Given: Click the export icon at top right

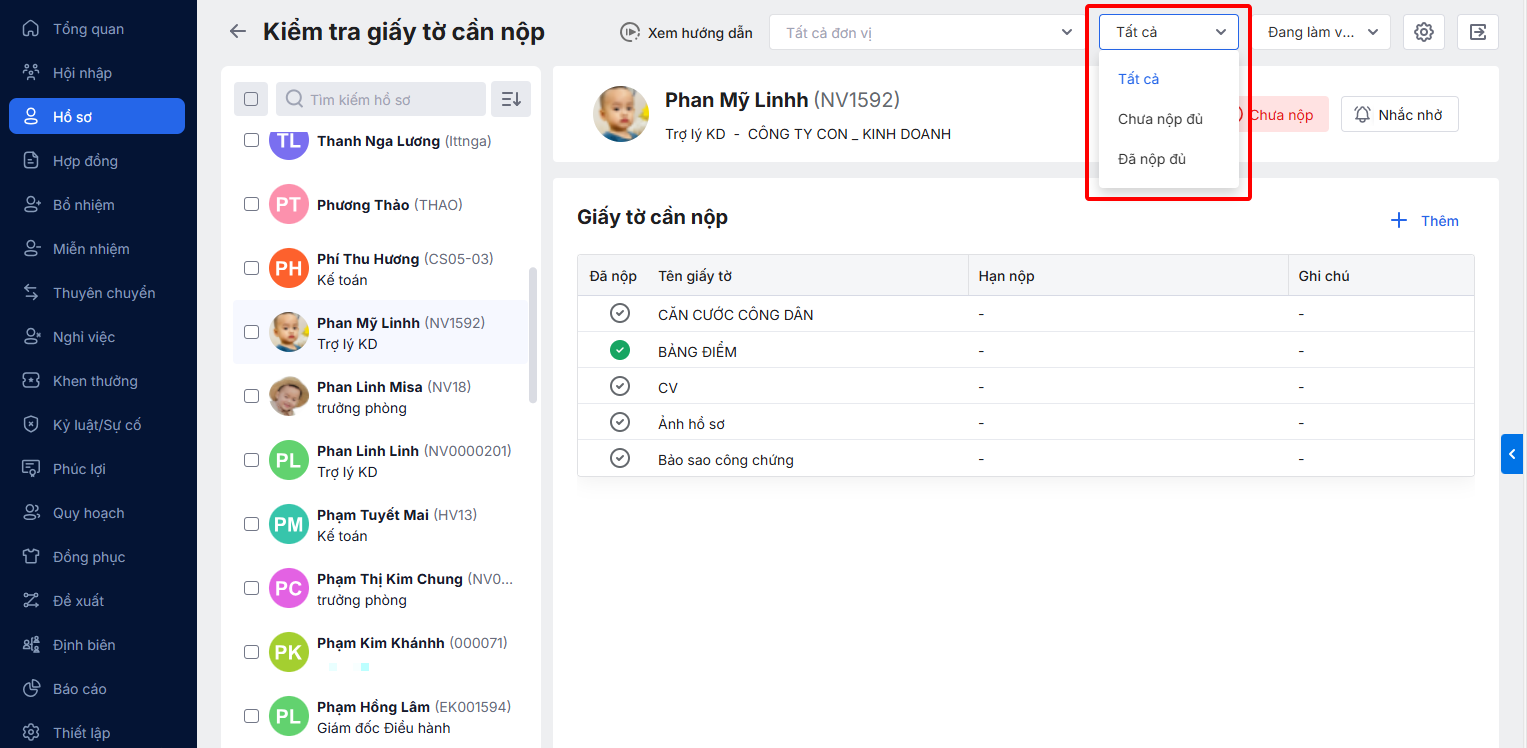Looking at the screenshot, I should (x=1478, y=32).
